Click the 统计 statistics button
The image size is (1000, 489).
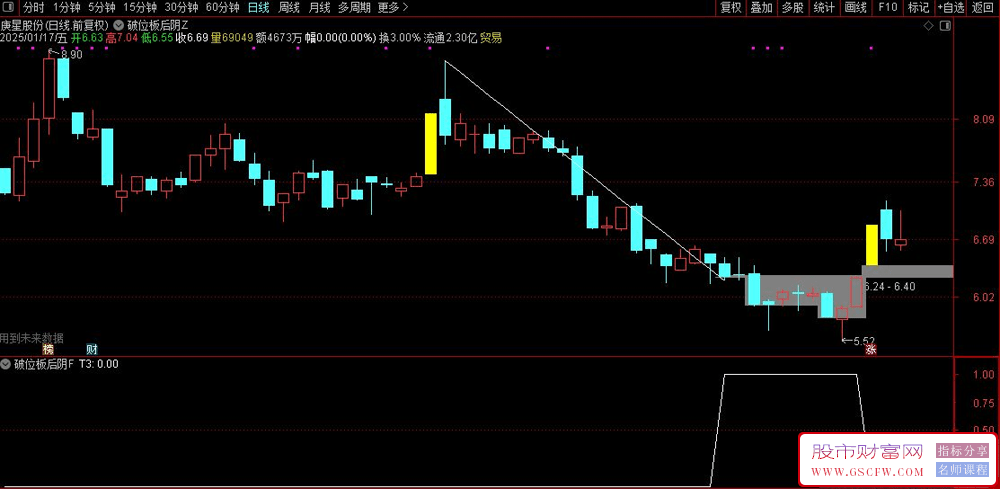point(824,8)
